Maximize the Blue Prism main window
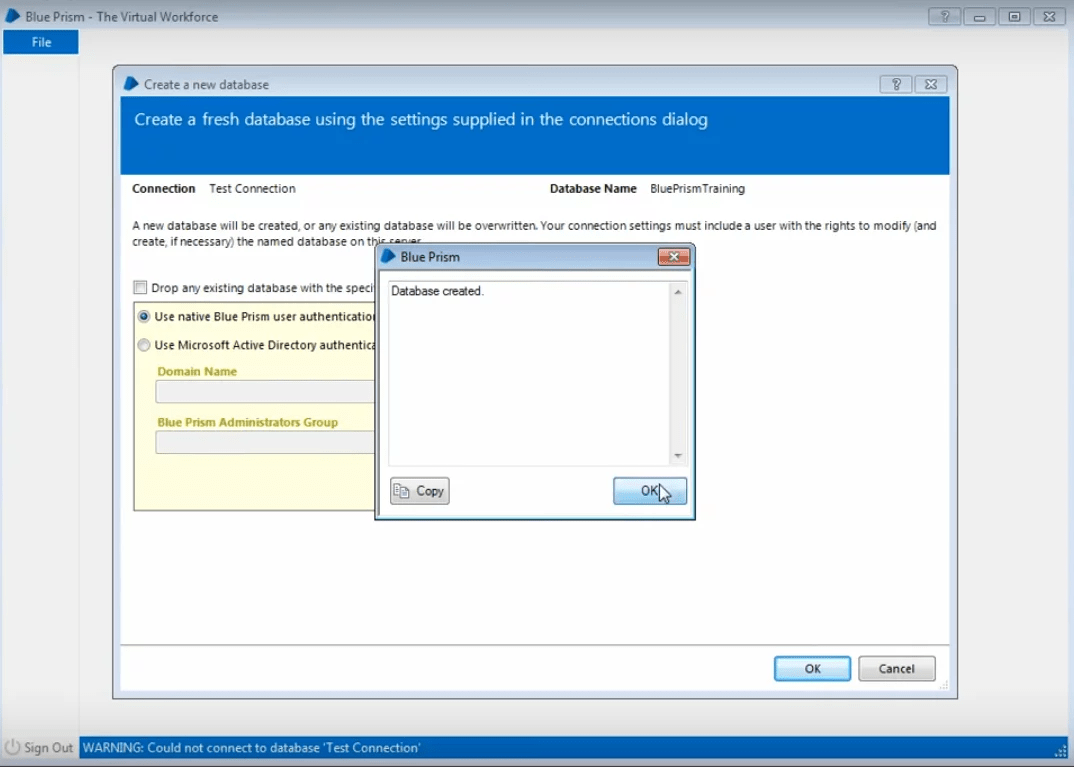The width and height of the screenshot is (1074, 767). (x=1014, y=16)
